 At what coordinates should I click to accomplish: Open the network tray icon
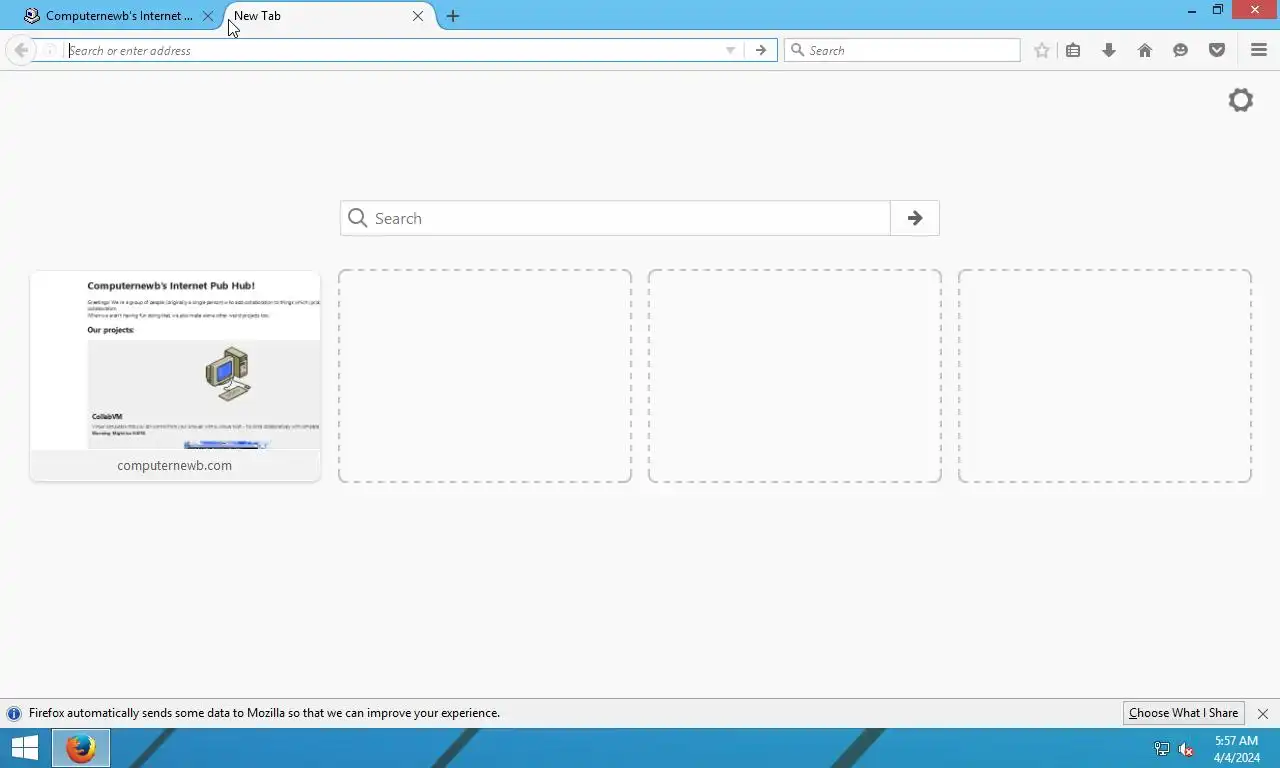(1162, 749)
